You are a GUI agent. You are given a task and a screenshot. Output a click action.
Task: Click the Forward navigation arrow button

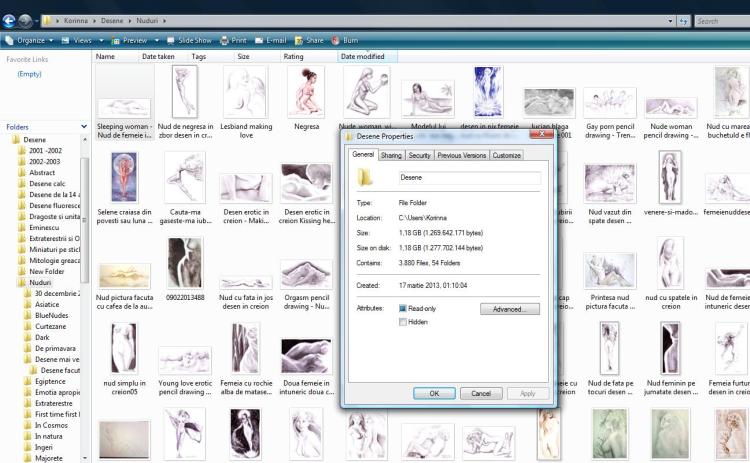point(25,21)
